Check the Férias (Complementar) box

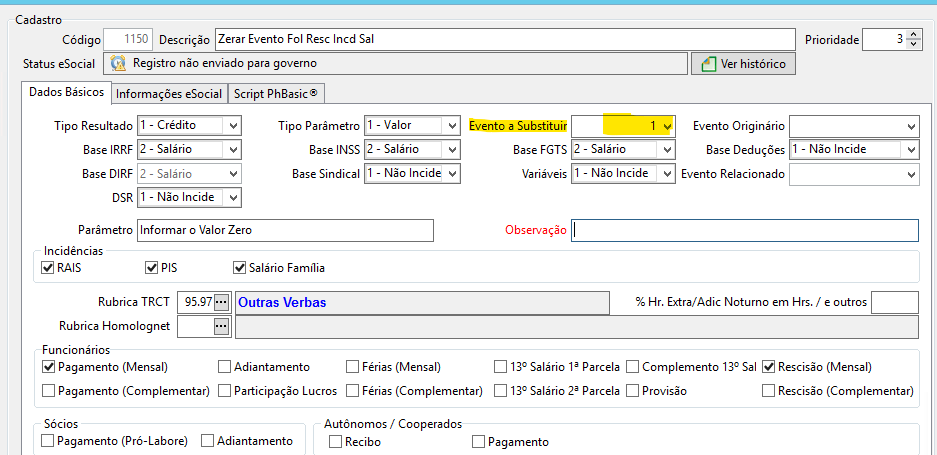click(353, 391)
